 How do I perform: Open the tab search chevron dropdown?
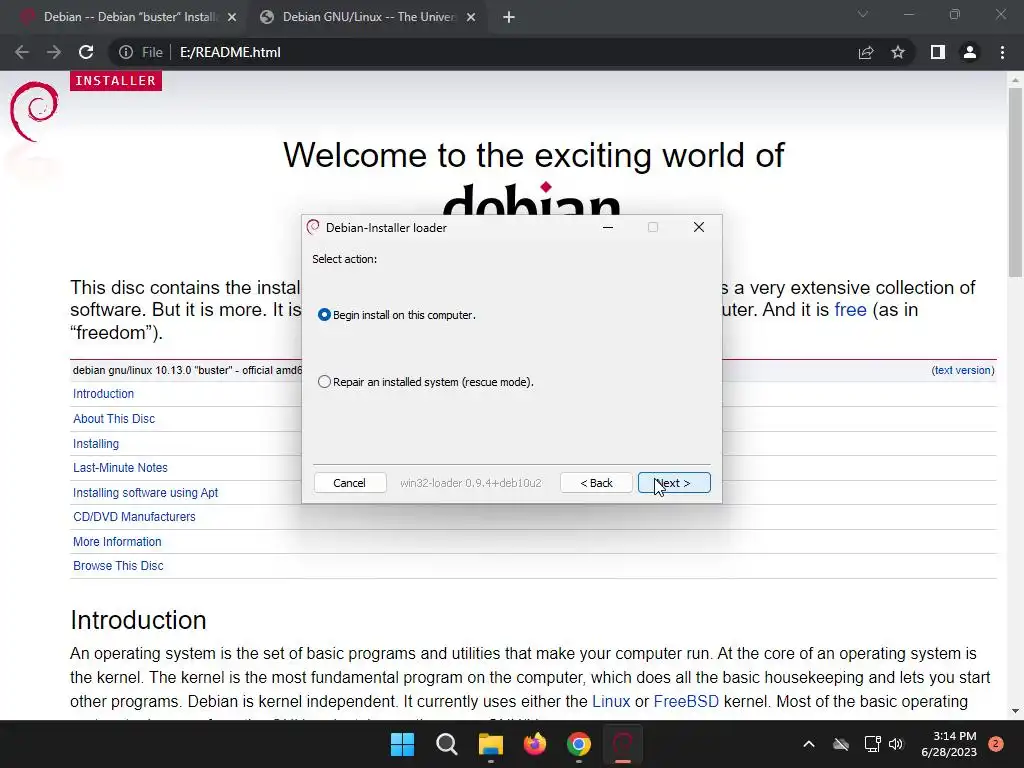863,14
